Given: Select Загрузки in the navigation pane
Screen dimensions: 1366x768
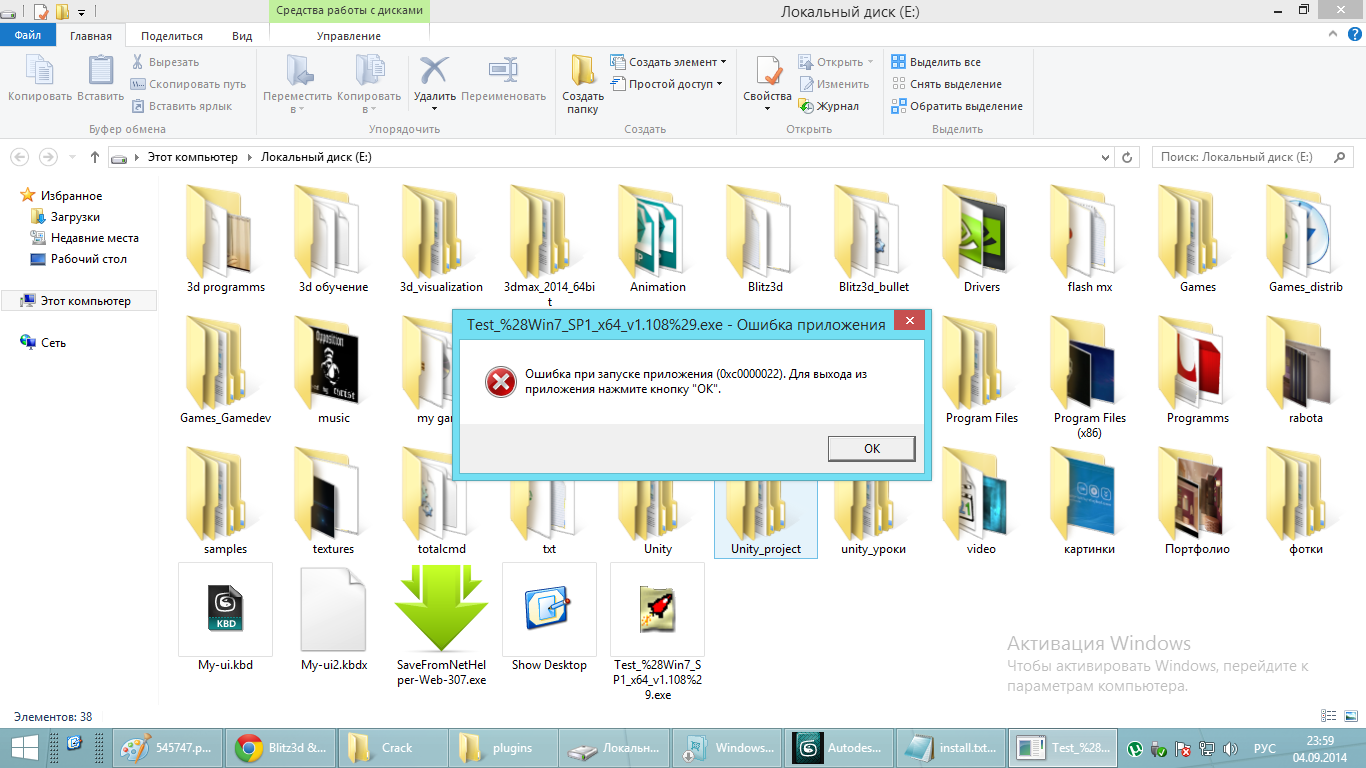Looking at the screenshot, I should pyautogui.click(x=75, y=217).
